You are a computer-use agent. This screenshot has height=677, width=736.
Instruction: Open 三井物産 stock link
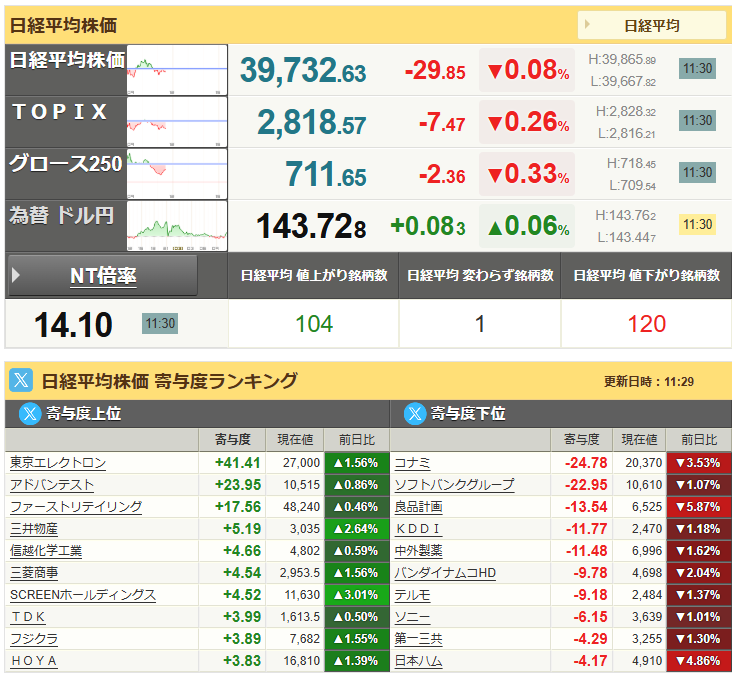(x=34, y=529)
